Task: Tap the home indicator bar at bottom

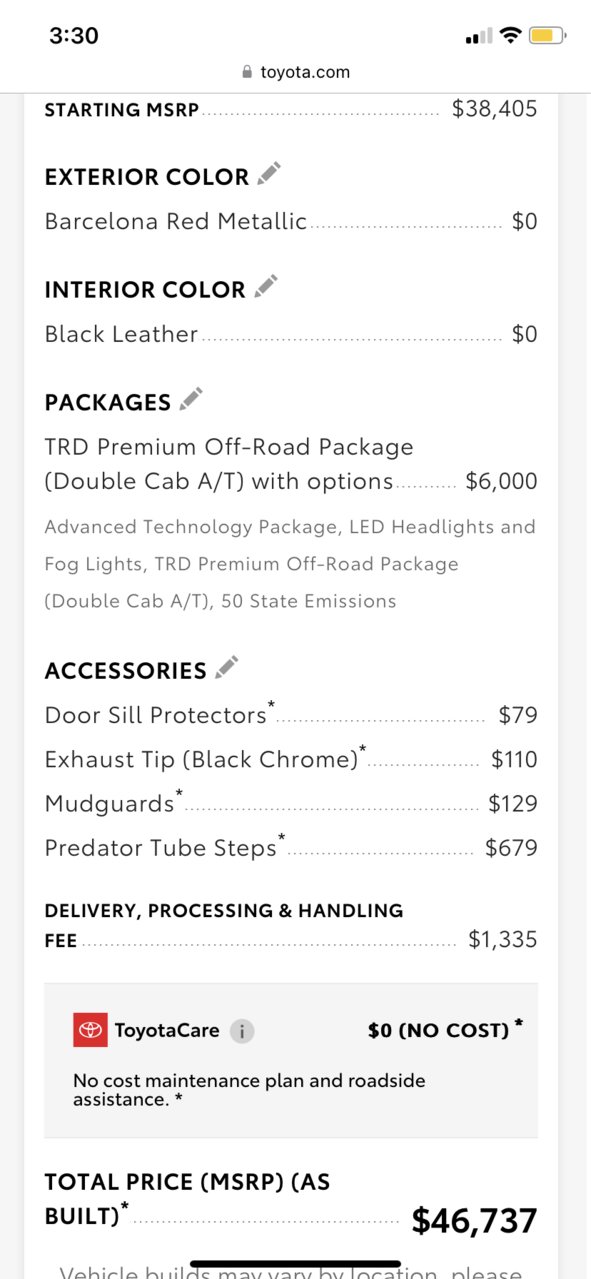Action: click(295, 1264)
